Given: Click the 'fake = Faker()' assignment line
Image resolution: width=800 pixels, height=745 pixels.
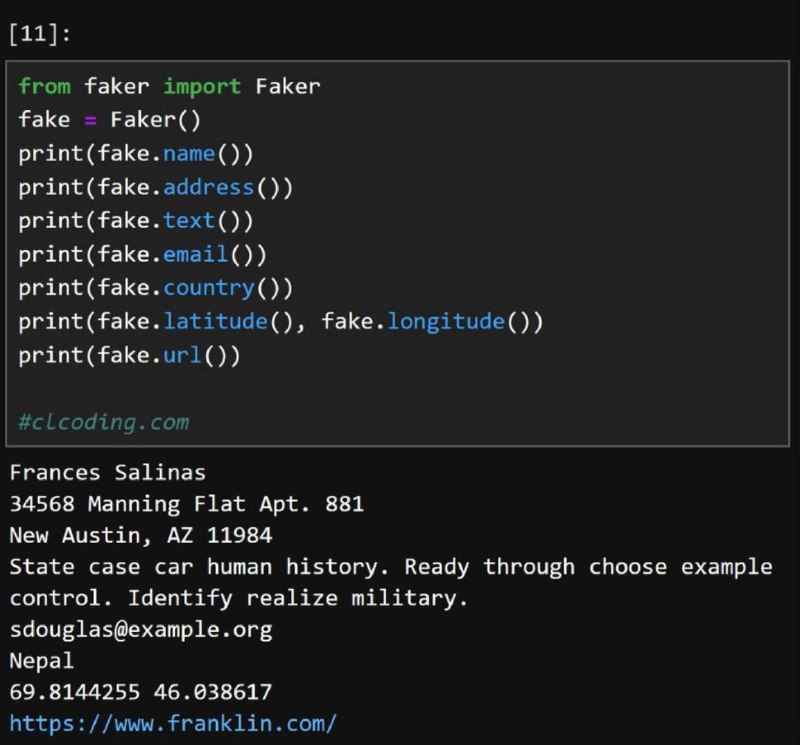Looking at the screenshot, I should click(x=110, y=120).
